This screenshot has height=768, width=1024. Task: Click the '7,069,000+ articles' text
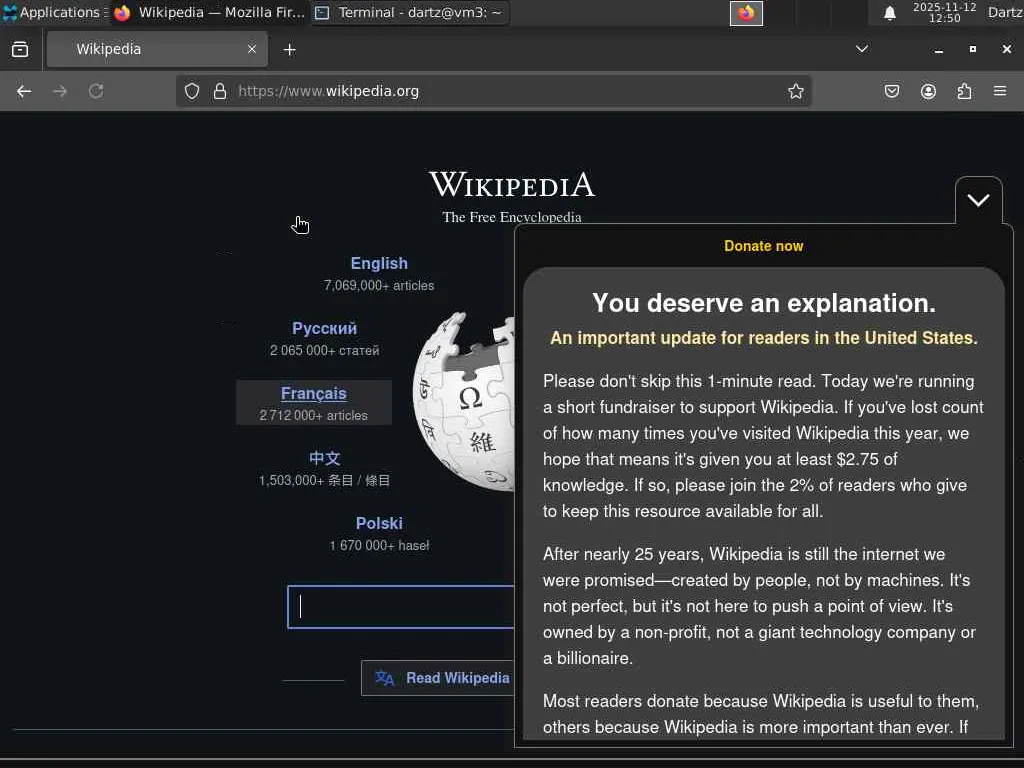tap(379, 285)
